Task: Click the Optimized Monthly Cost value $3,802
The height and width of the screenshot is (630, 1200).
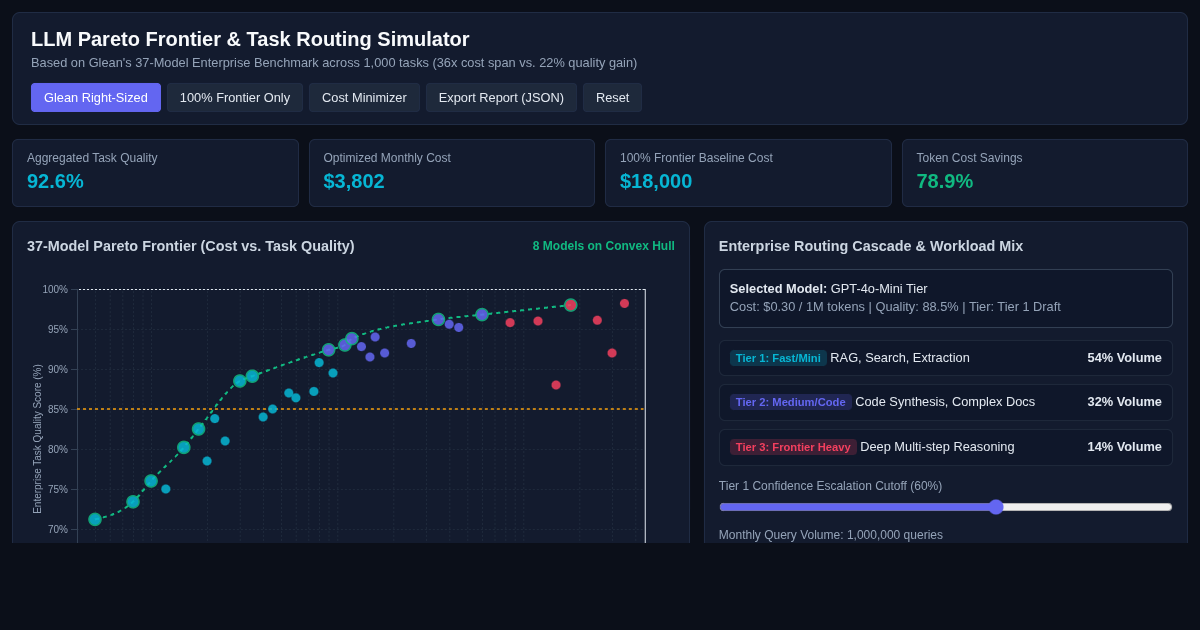Action: 354,181
